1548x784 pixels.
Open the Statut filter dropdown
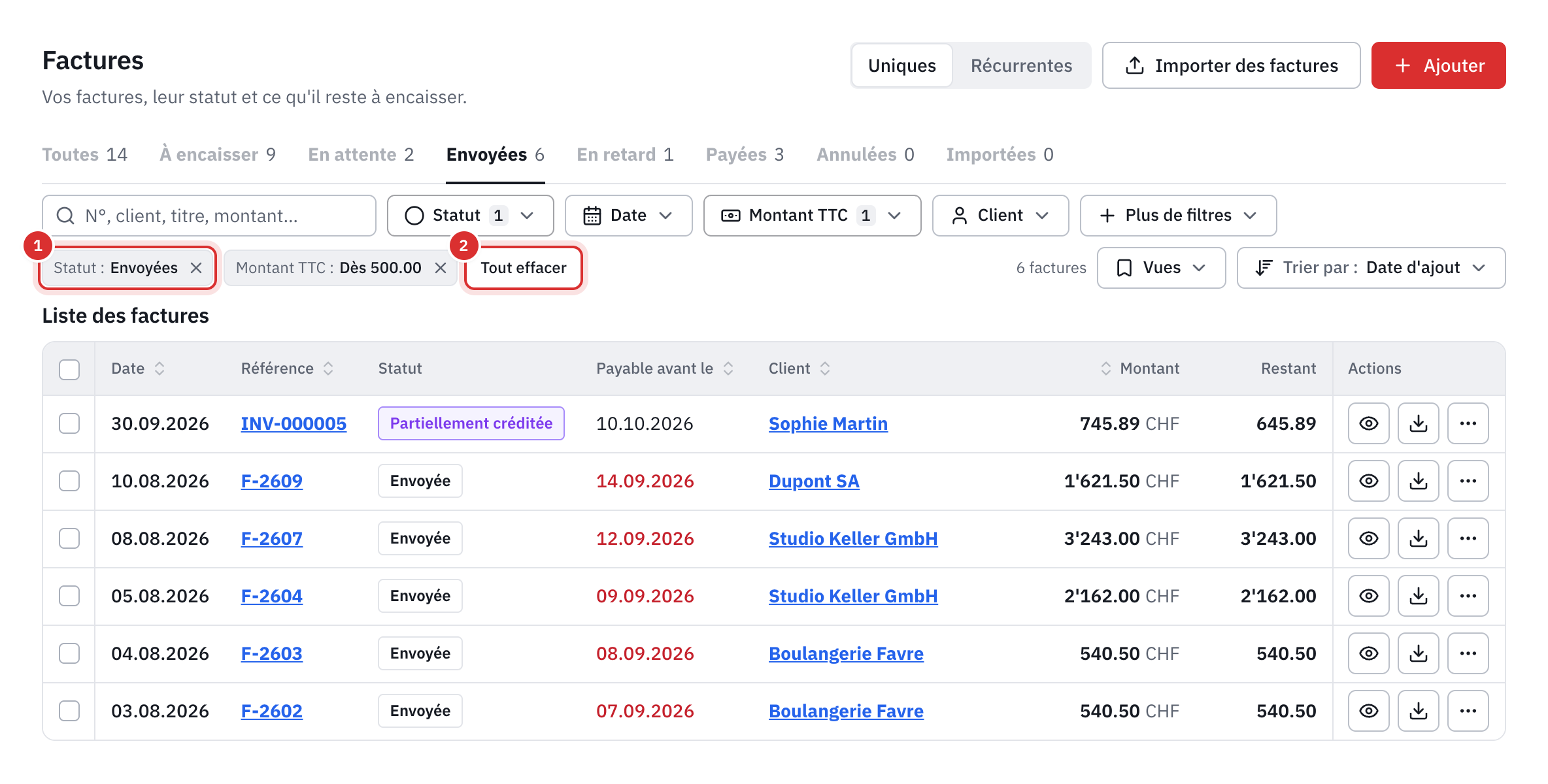coord(470,216)
